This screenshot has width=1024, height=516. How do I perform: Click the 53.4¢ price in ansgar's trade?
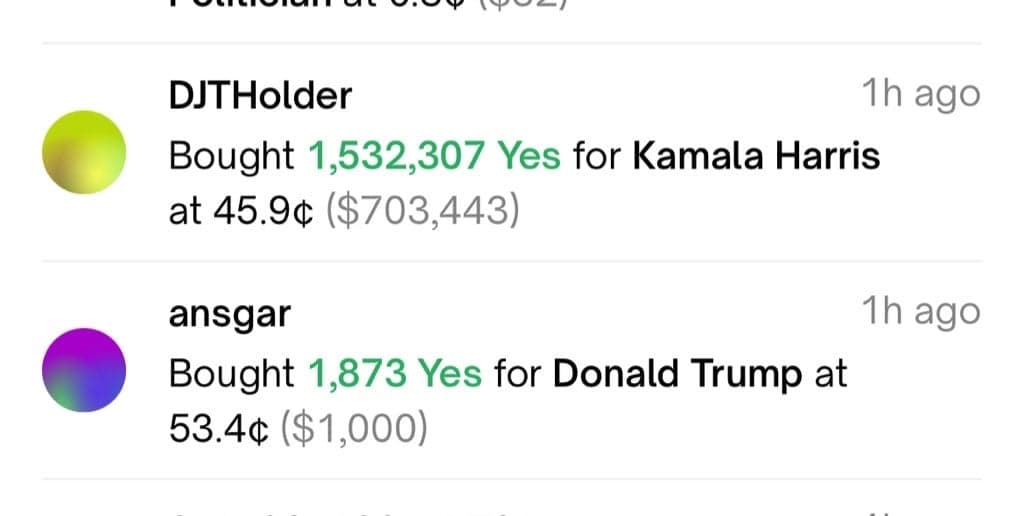click(220, 430)
